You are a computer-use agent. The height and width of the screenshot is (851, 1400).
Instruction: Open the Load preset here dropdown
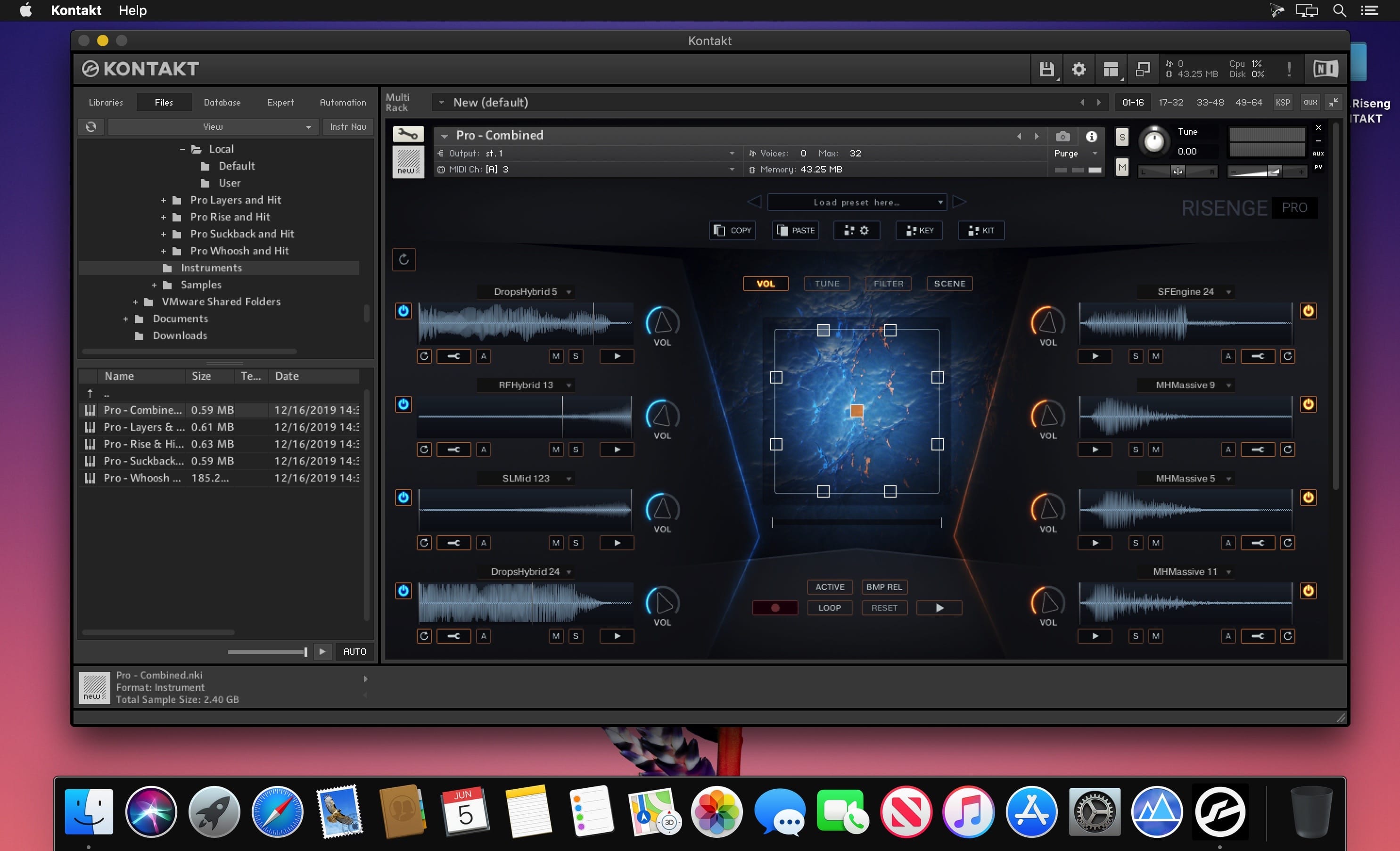point(857,202)
